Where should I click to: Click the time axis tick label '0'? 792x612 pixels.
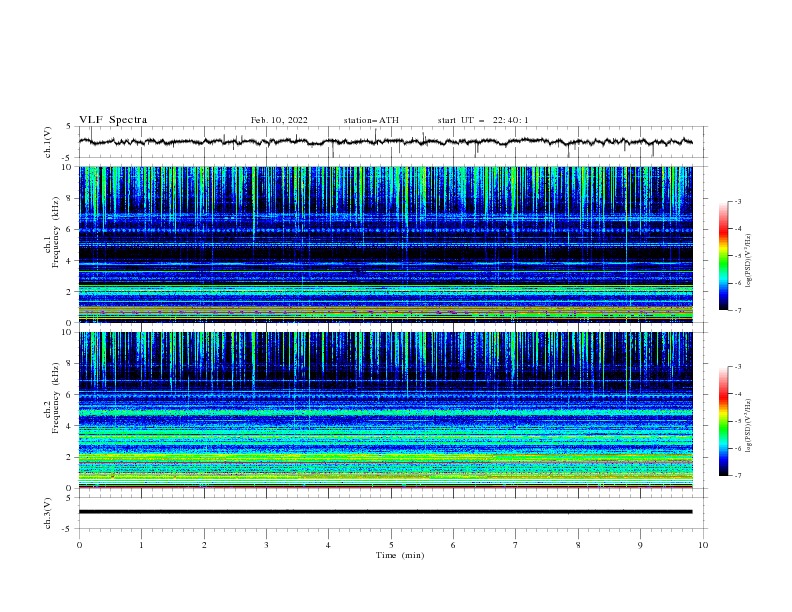pyautogui.click(x=79, y=545)
